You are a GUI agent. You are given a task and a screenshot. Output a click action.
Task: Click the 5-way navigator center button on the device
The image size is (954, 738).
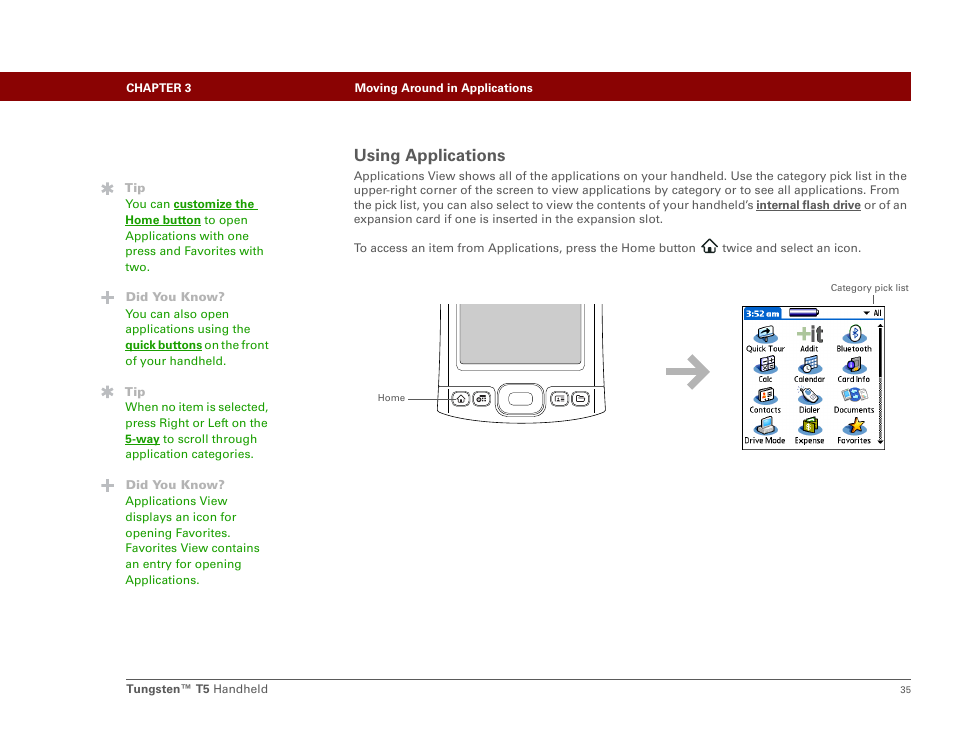[x=520, y=399]
